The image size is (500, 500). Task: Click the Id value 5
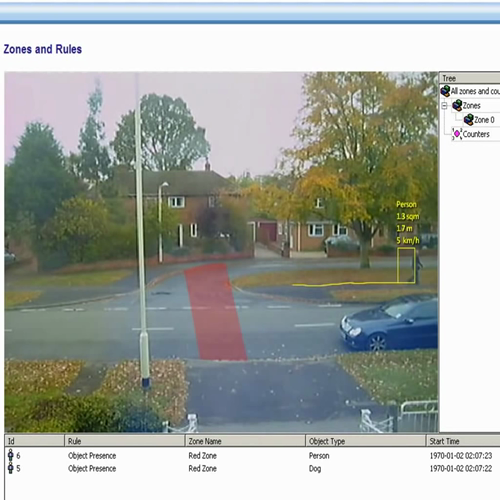(x=18, y=468)
